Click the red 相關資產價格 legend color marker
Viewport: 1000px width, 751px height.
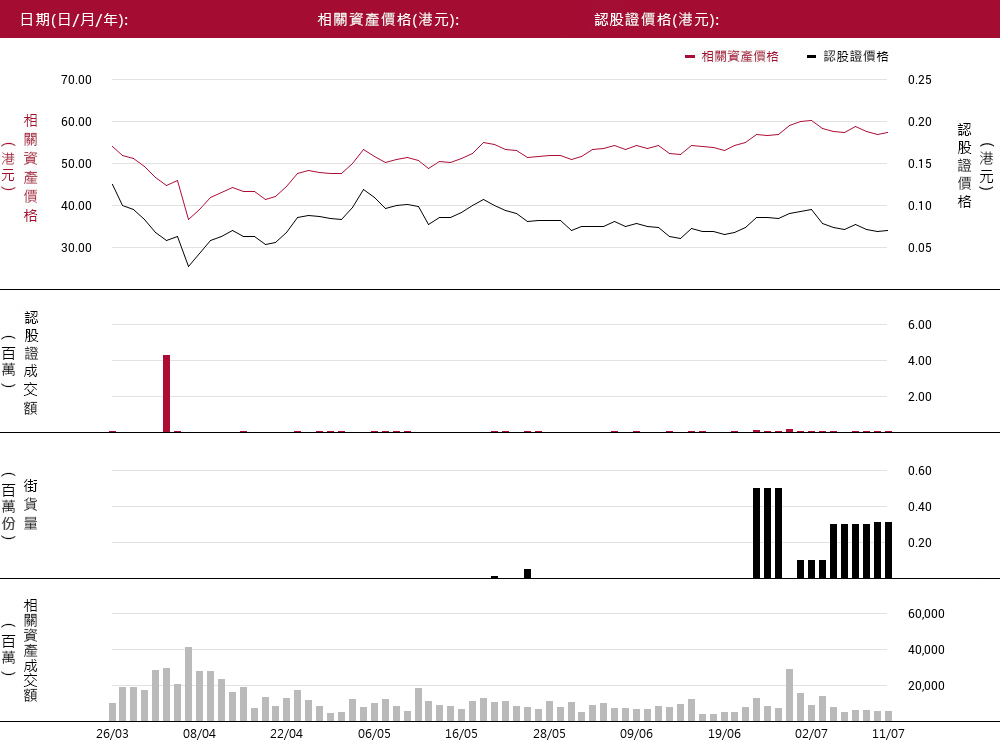coord(689,57)
